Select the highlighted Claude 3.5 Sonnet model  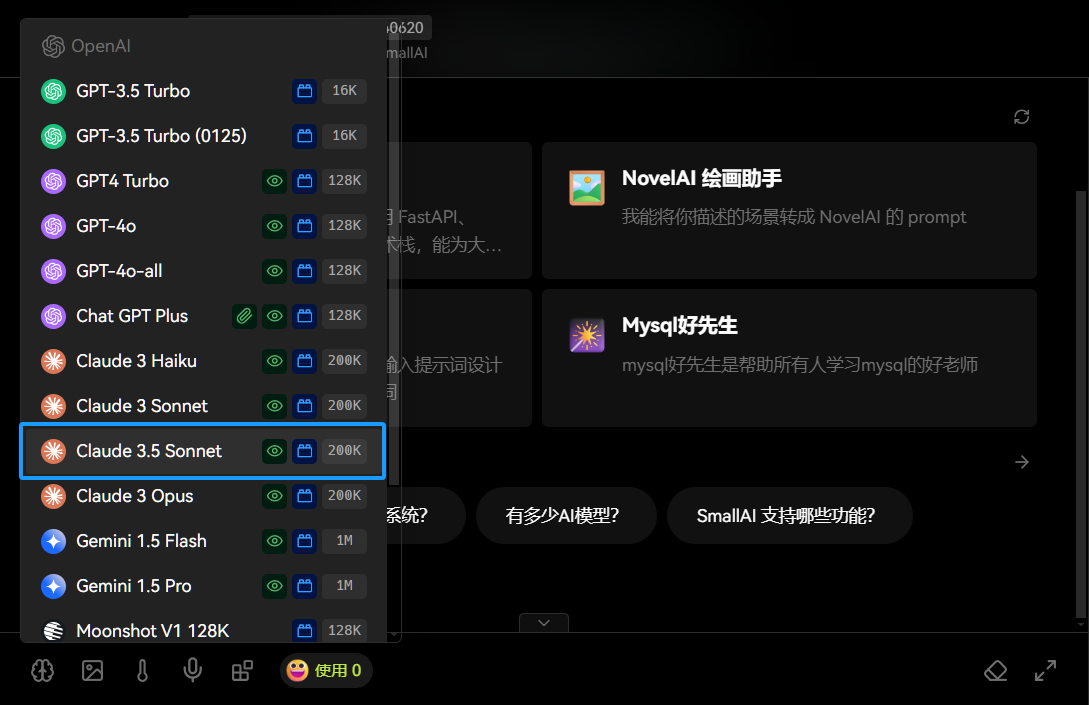[203, 451]
